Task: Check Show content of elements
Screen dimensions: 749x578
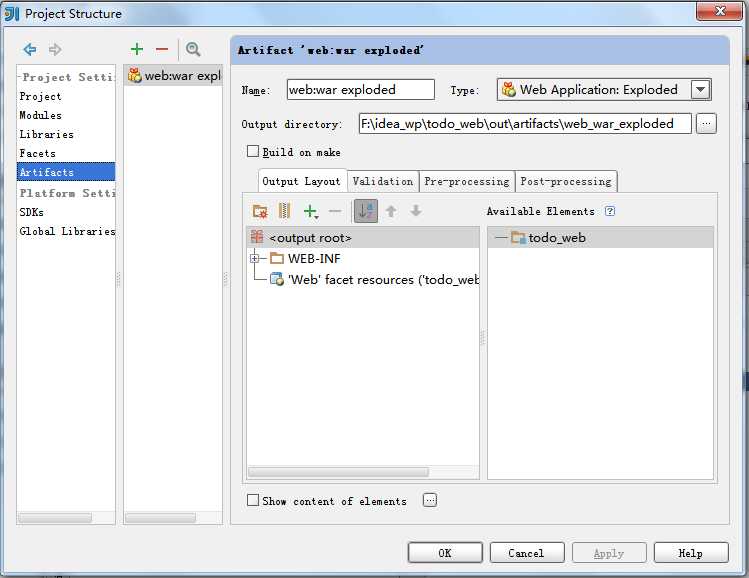Action: point(253,500)
